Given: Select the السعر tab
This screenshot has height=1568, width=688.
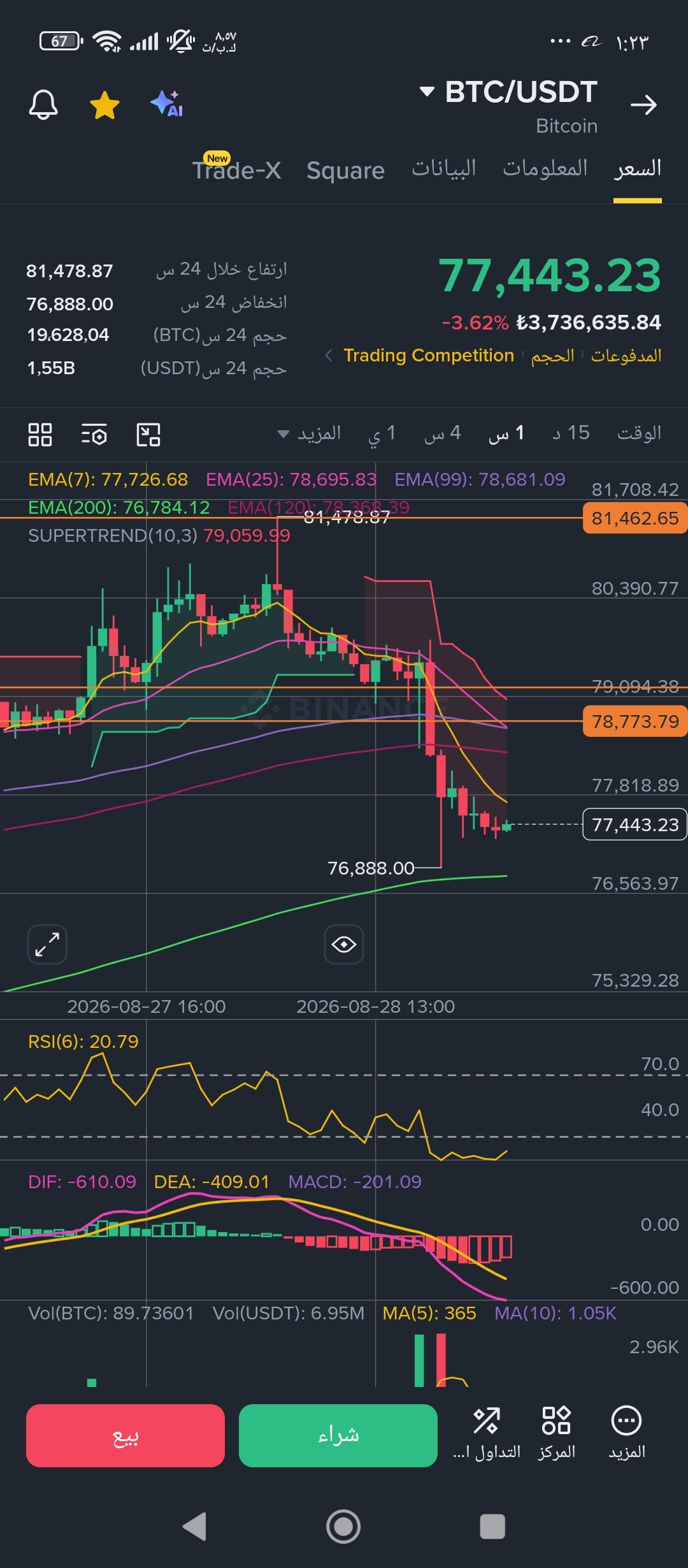Looking at the screenshot, I should click(638, 169).
